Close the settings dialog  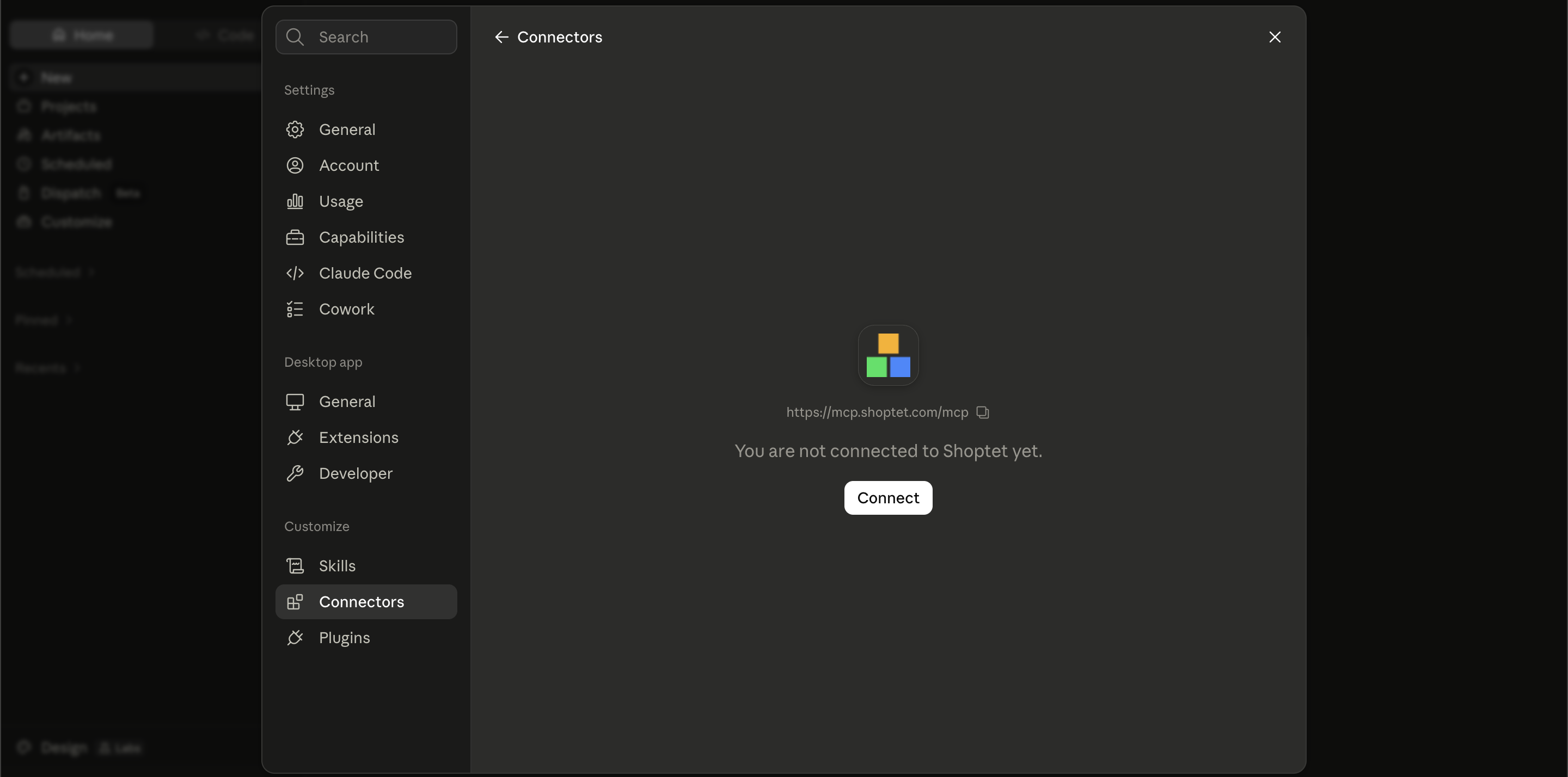click(1275, 37)
